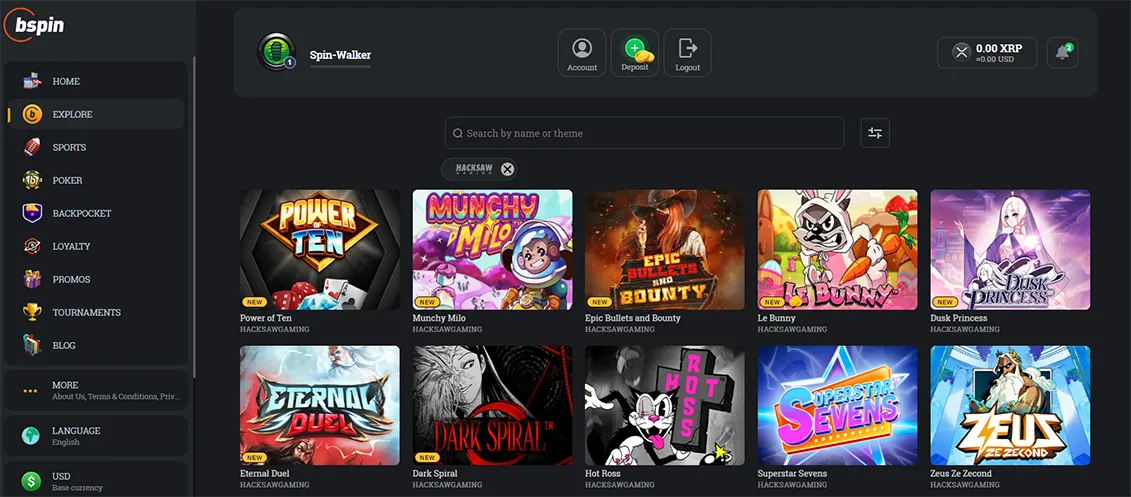Screen dimensions: 1131x497
Task: Click the Sports football icon
Action: [x=32, y=147]
